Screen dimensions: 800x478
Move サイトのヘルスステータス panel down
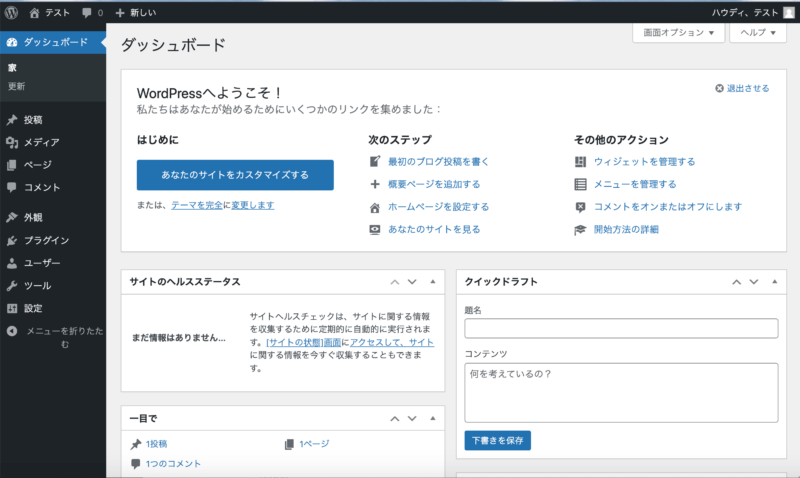pyautogui.click(x=412, y=282)
